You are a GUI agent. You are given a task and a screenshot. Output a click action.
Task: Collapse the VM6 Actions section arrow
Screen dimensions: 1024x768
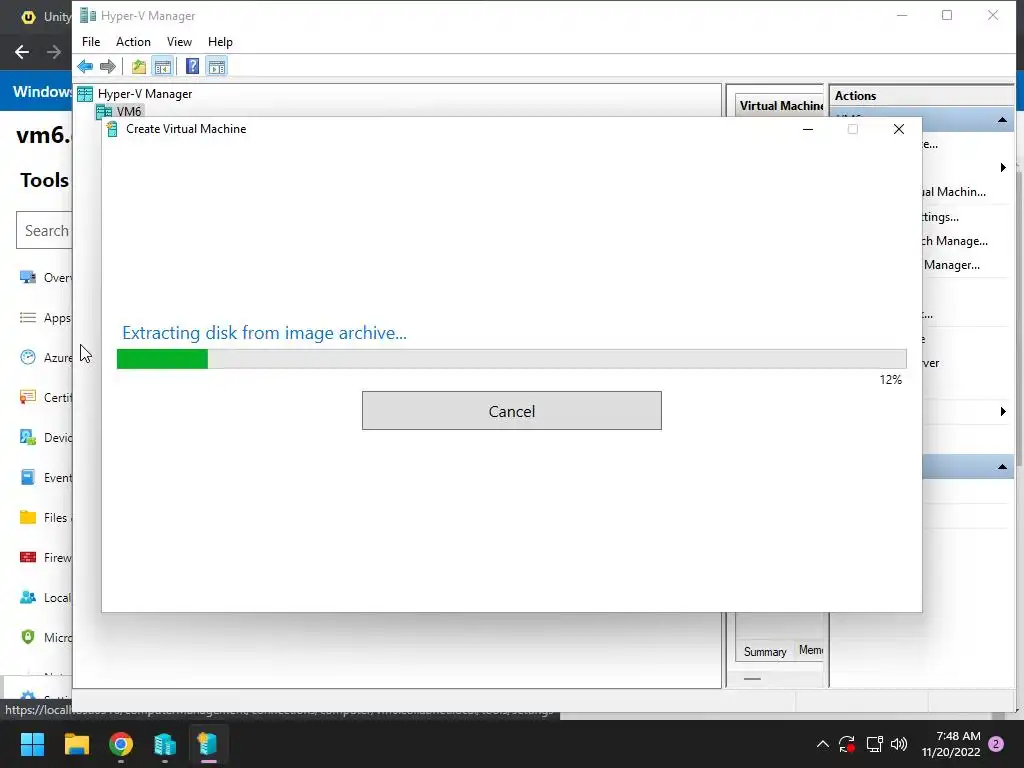tap(1002, 120)
